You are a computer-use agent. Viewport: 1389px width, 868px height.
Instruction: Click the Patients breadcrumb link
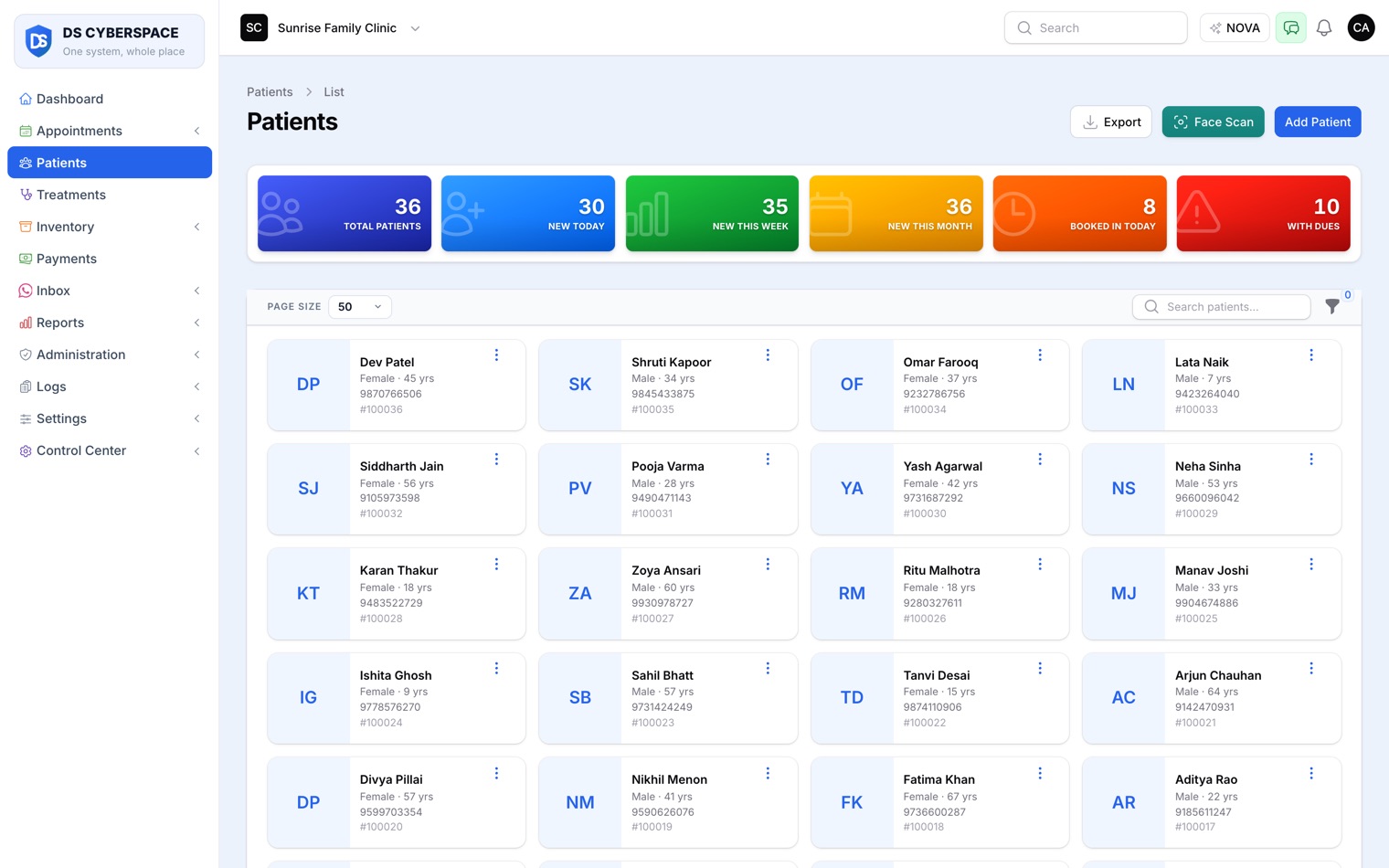pos(270,92)
